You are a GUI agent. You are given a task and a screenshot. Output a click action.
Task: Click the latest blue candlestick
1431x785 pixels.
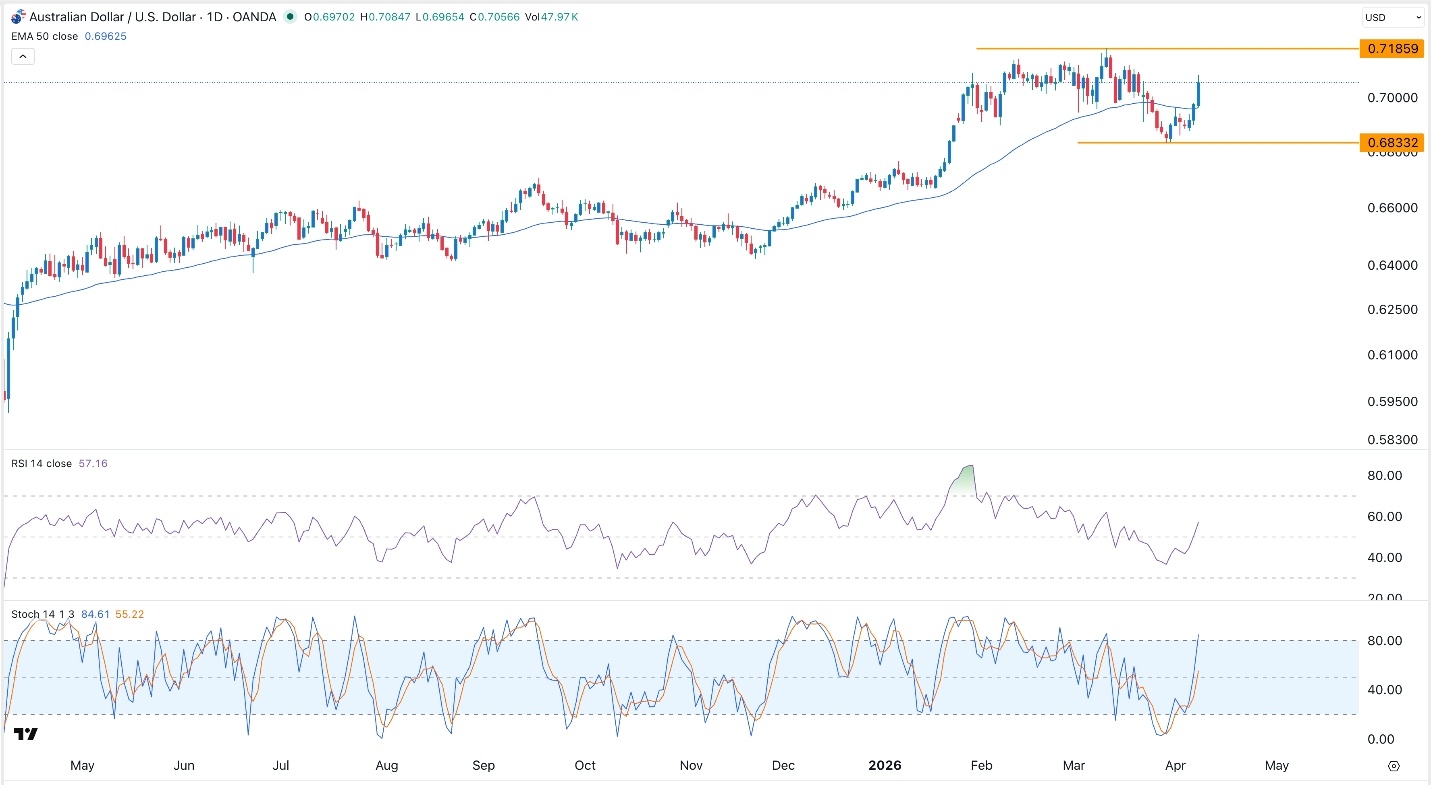(x=1199, y=92)
